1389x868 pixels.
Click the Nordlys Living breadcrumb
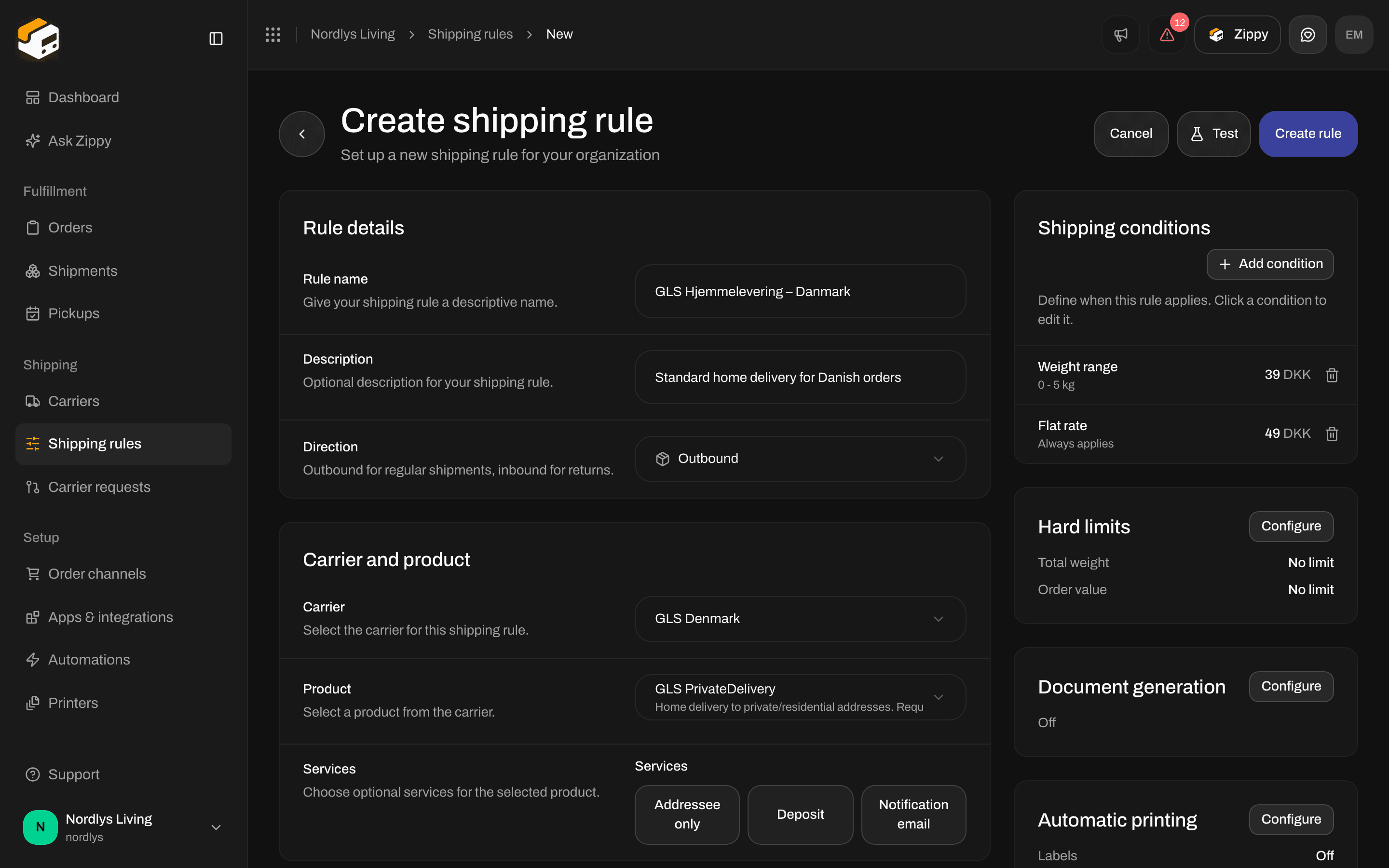(x=353, y=34)
